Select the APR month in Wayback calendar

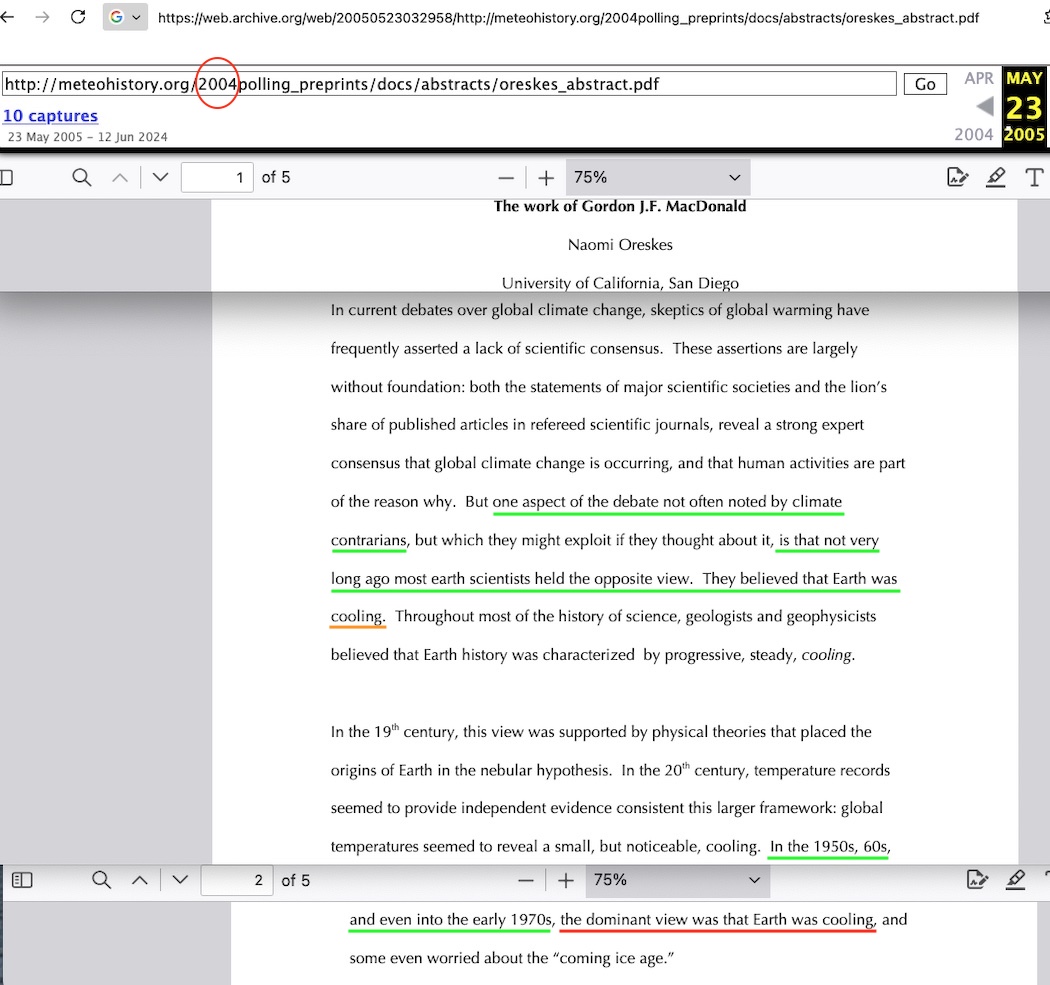979,79
